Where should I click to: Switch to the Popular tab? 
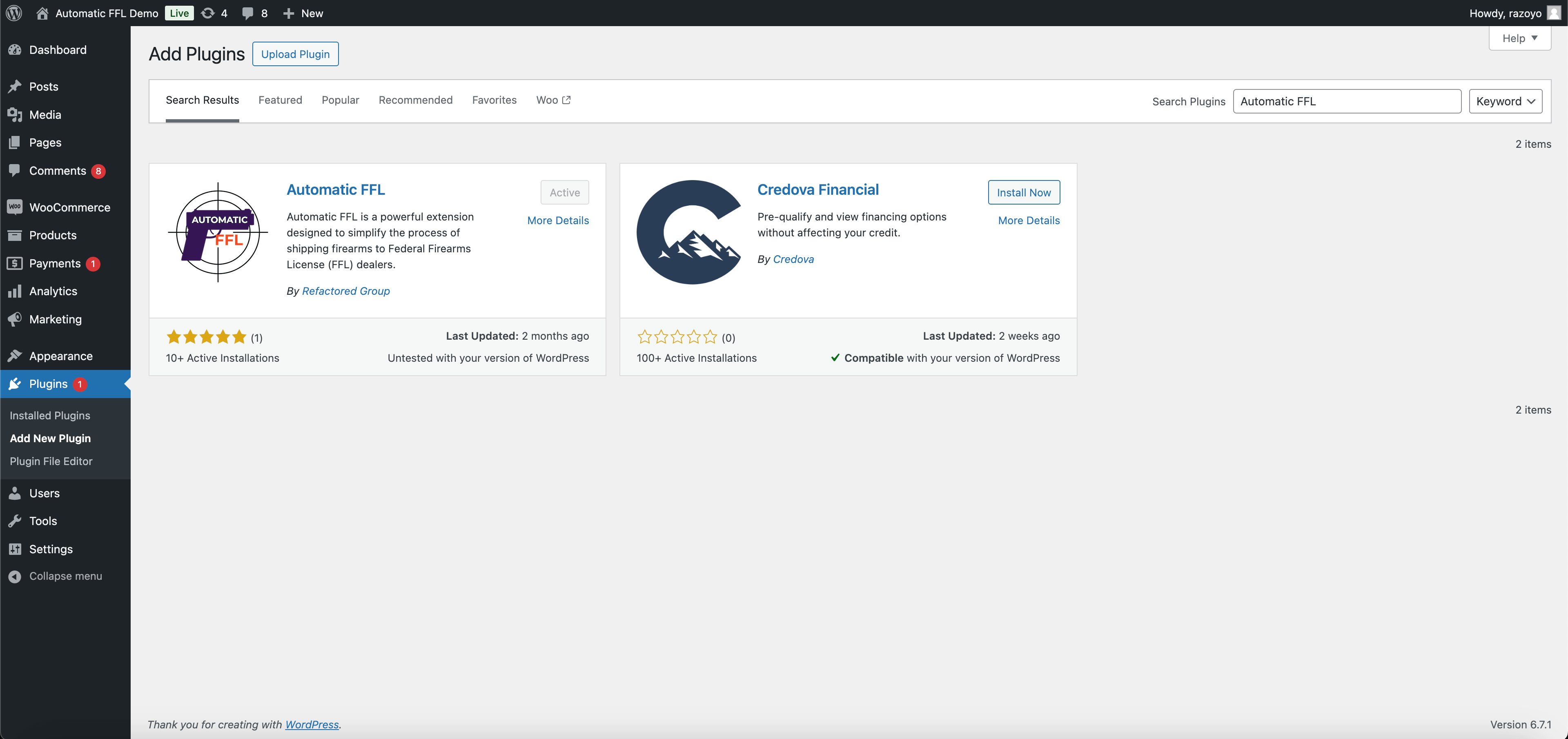tap(340, 100)
